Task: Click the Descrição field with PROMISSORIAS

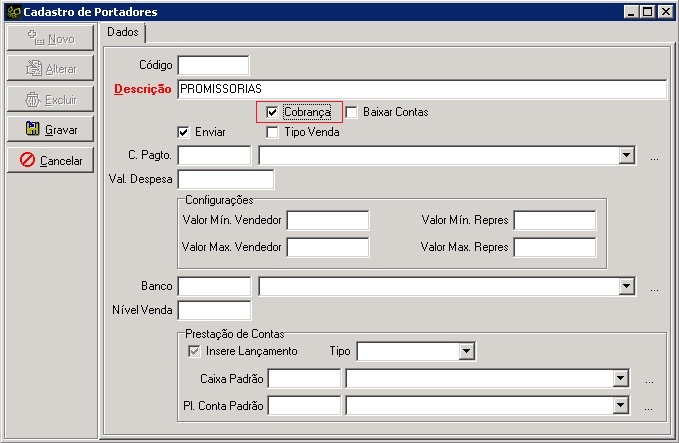Action: (420, 90)
